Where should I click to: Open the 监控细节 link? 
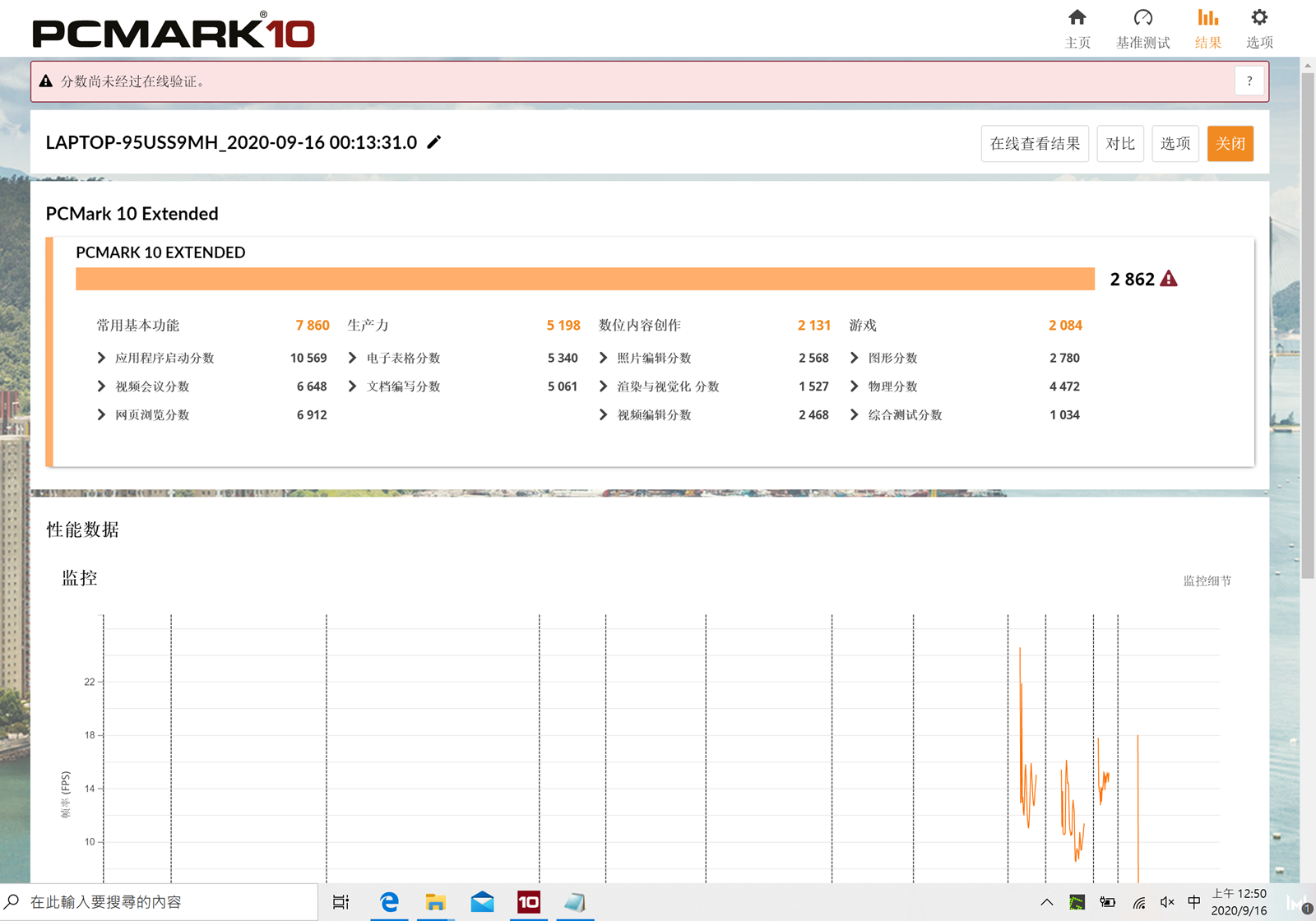point(1207,581)
